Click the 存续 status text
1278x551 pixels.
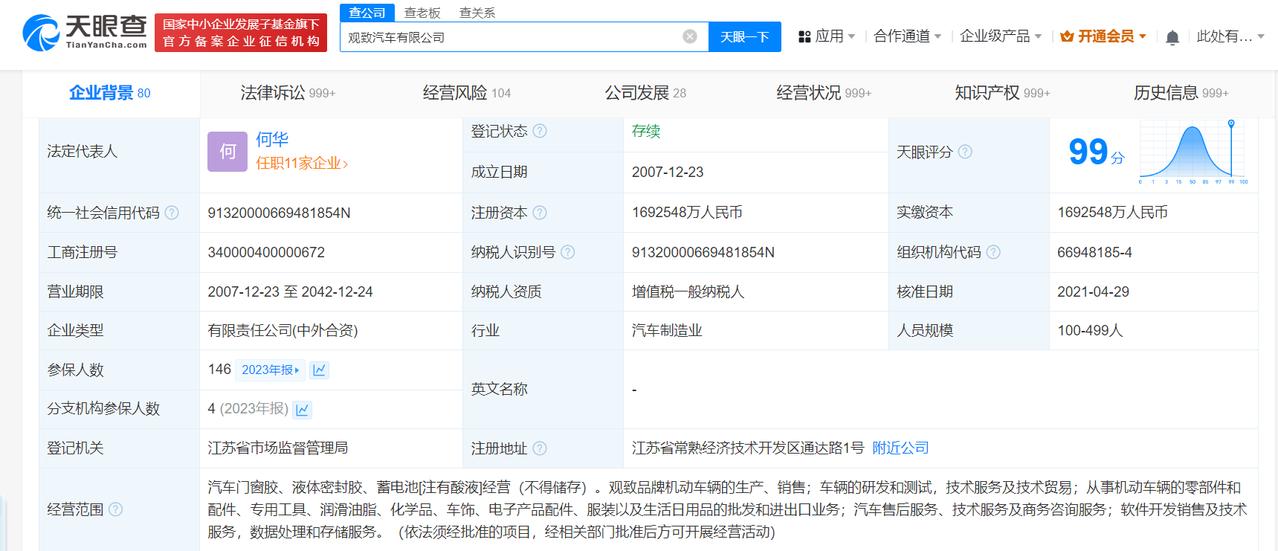[x=646, y=131]
